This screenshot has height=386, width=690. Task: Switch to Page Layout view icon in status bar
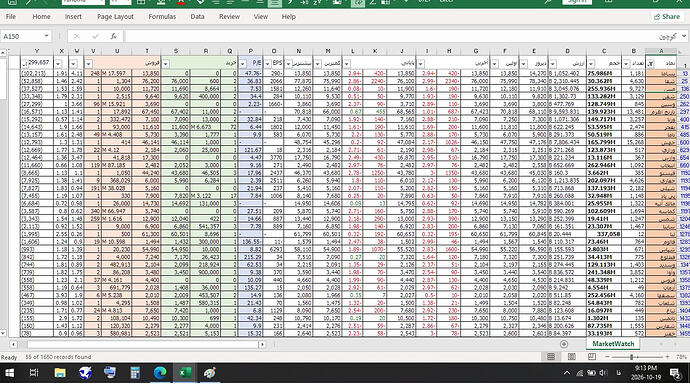[x=572, y=357]
